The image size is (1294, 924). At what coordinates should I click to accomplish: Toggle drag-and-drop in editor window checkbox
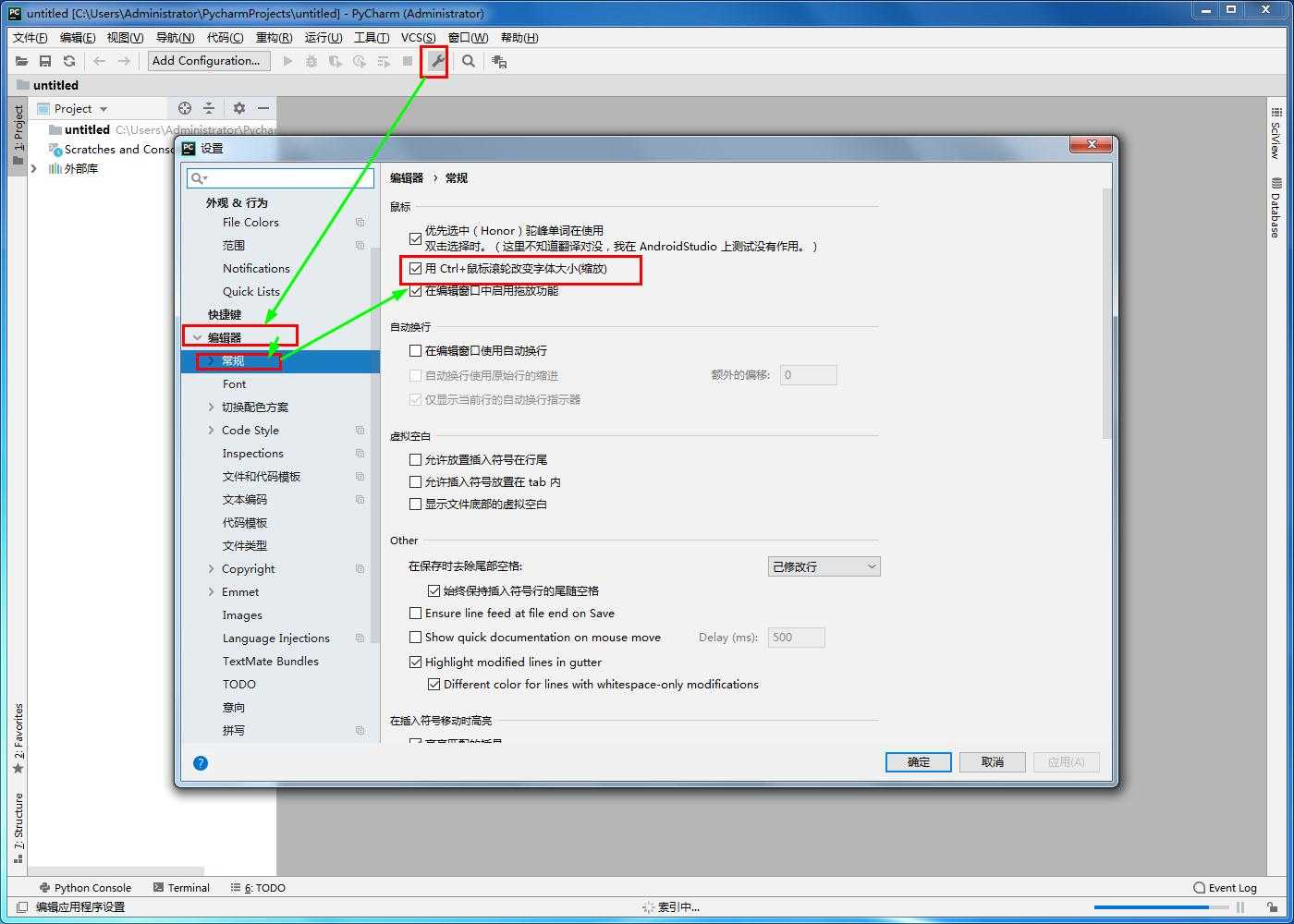pos(416,291)
